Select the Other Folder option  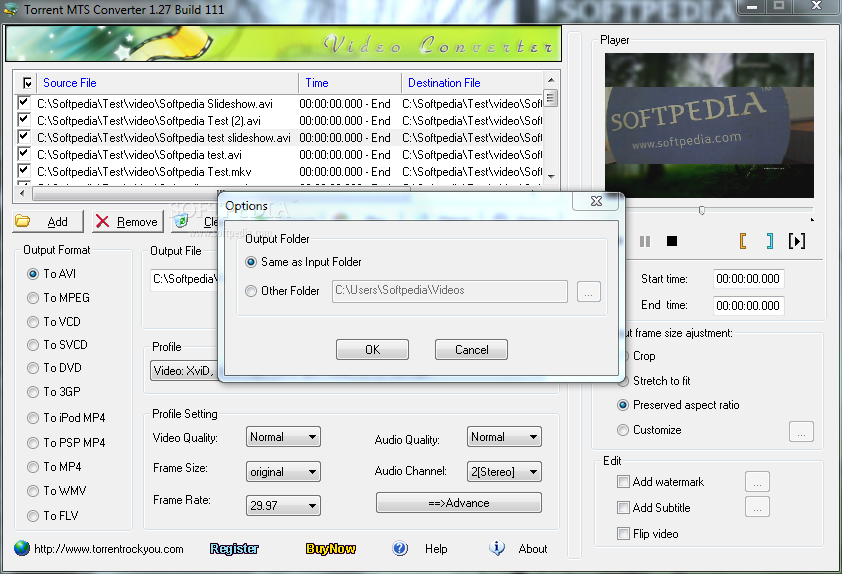click(251, 291)
